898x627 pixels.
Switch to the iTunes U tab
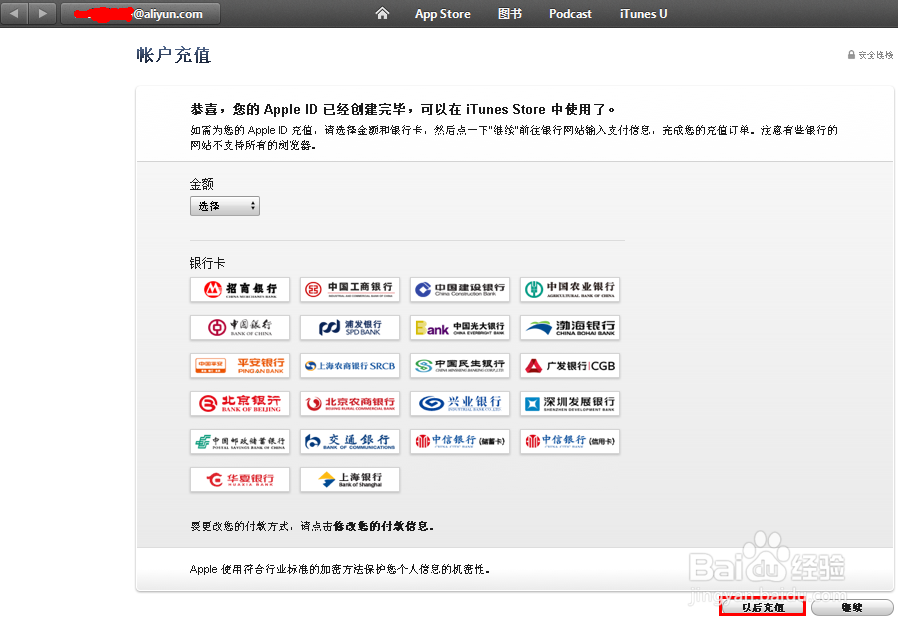[643, 14]
